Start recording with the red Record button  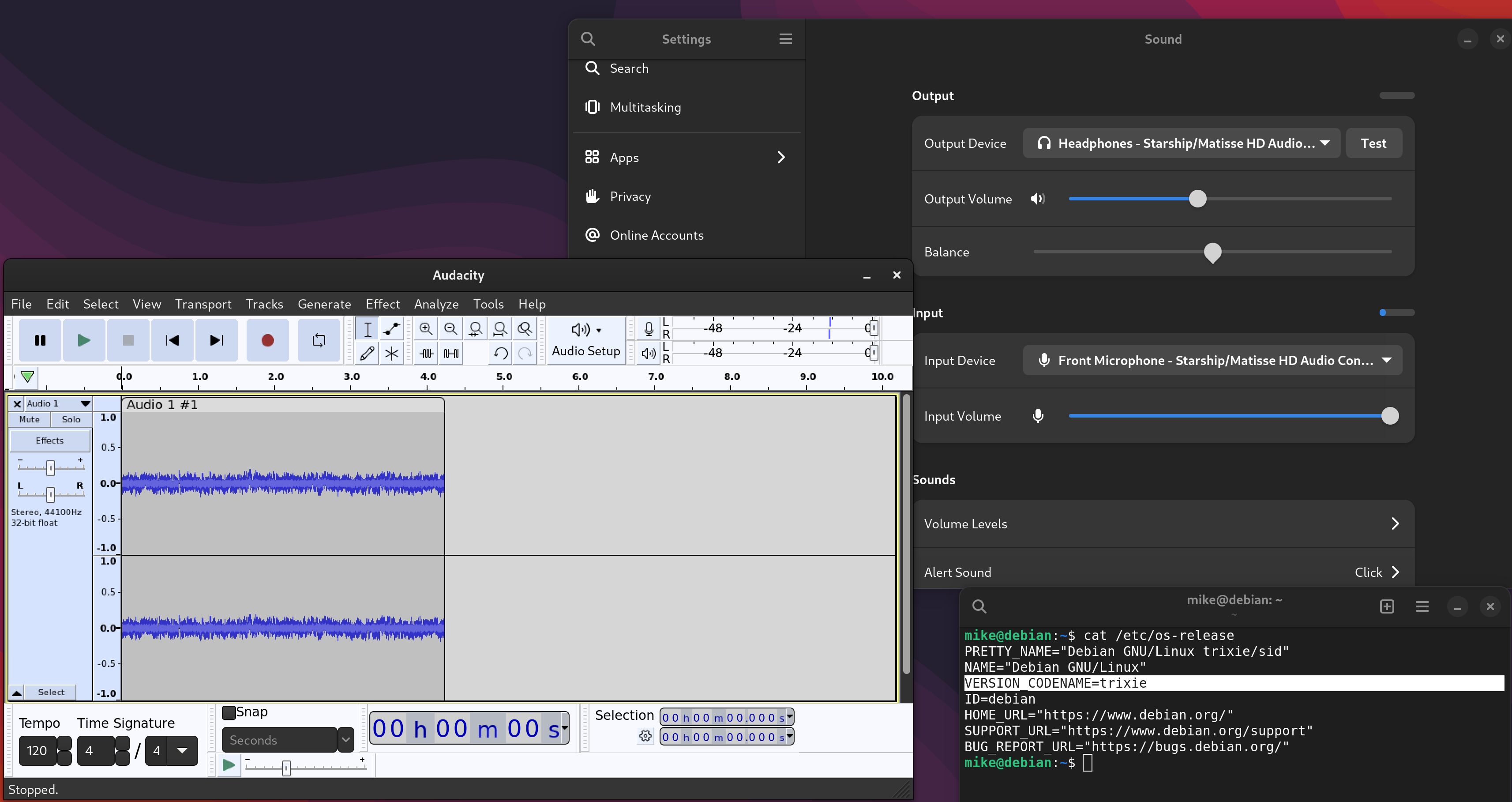tap(268, 340)
